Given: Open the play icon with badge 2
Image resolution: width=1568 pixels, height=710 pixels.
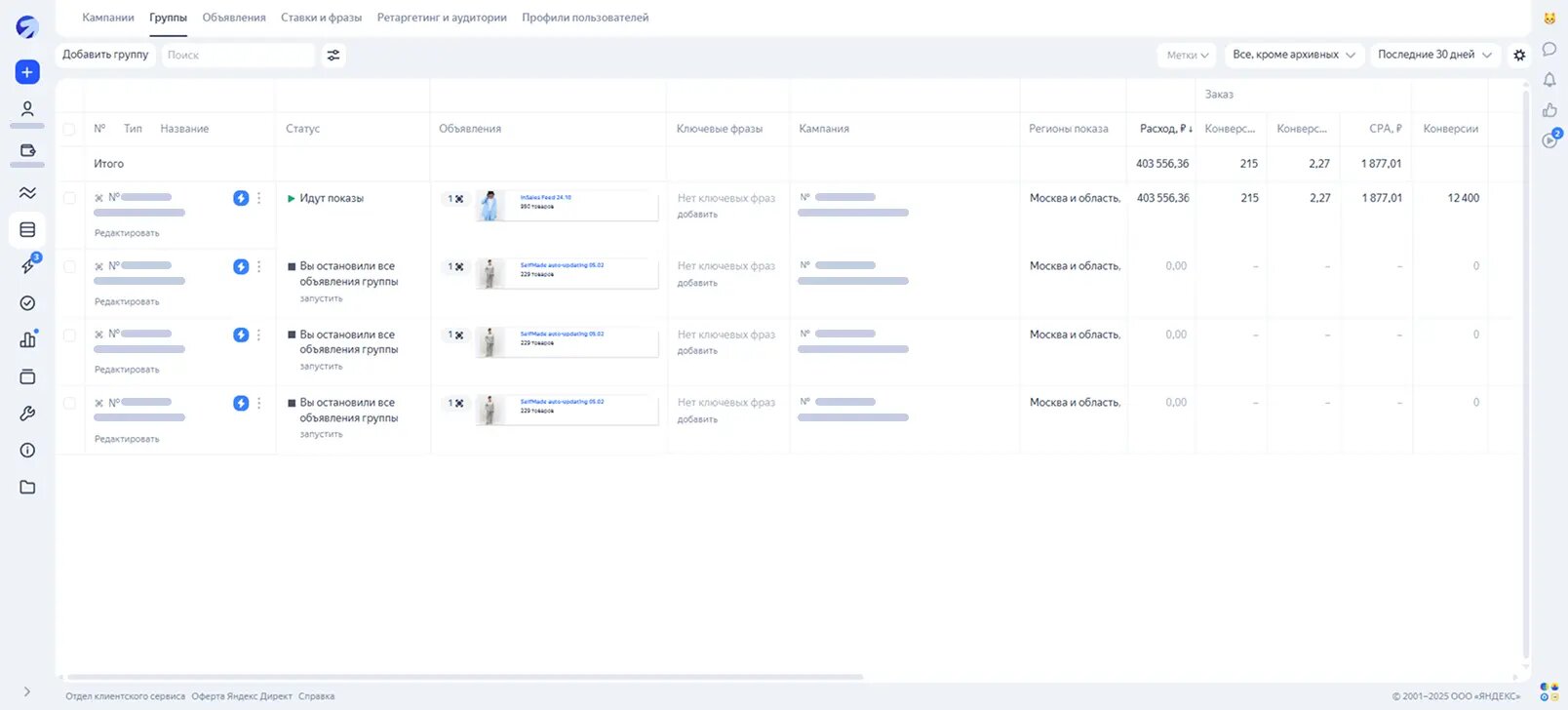Looking at the screenshot, I should pos(1550,139).
